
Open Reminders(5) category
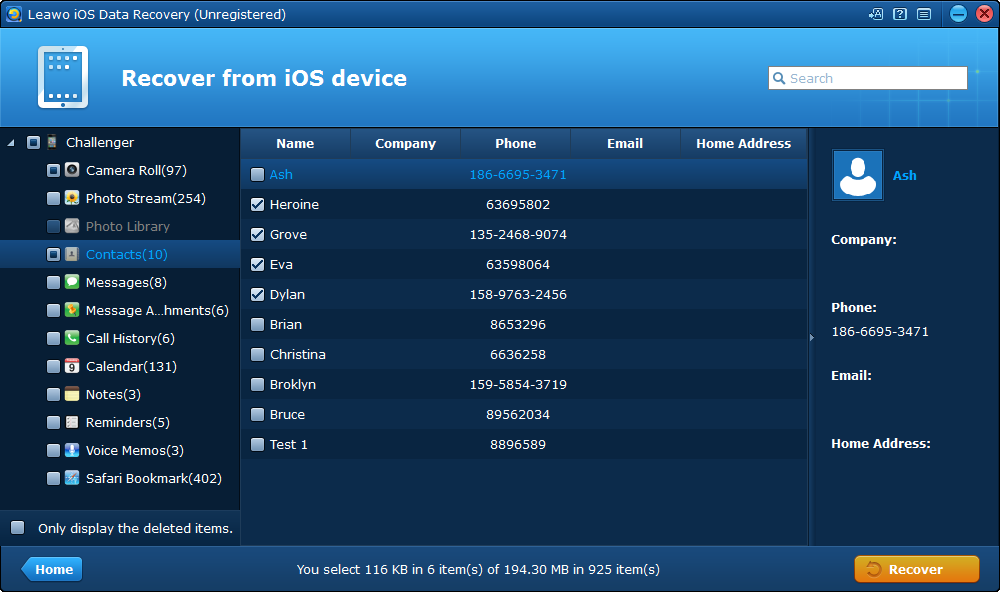[x=128, y=422]
